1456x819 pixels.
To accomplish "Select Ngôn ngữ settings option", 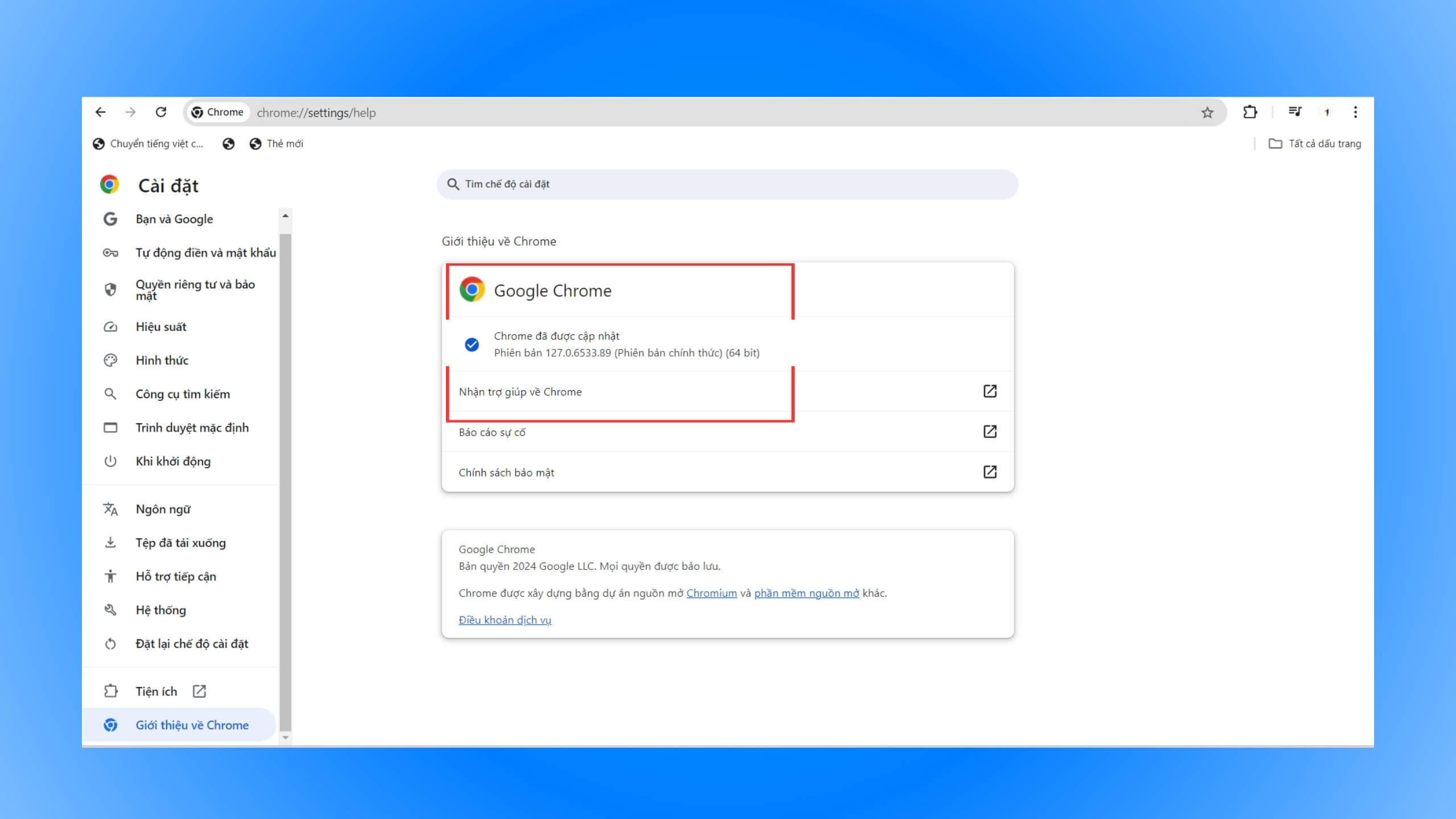I will tap(163, 509).
